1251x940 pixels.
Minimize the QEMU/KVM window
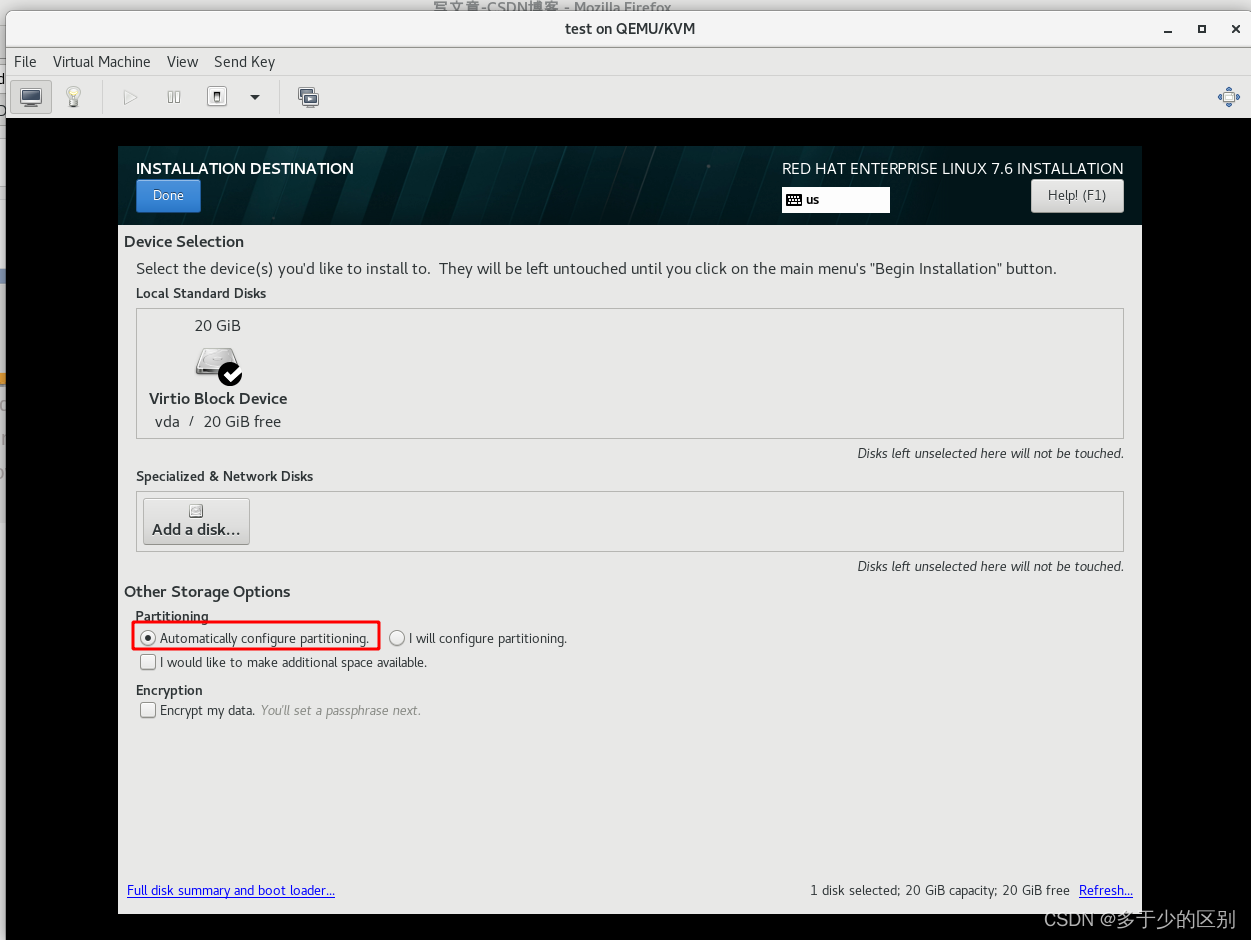click(1169, 29)
